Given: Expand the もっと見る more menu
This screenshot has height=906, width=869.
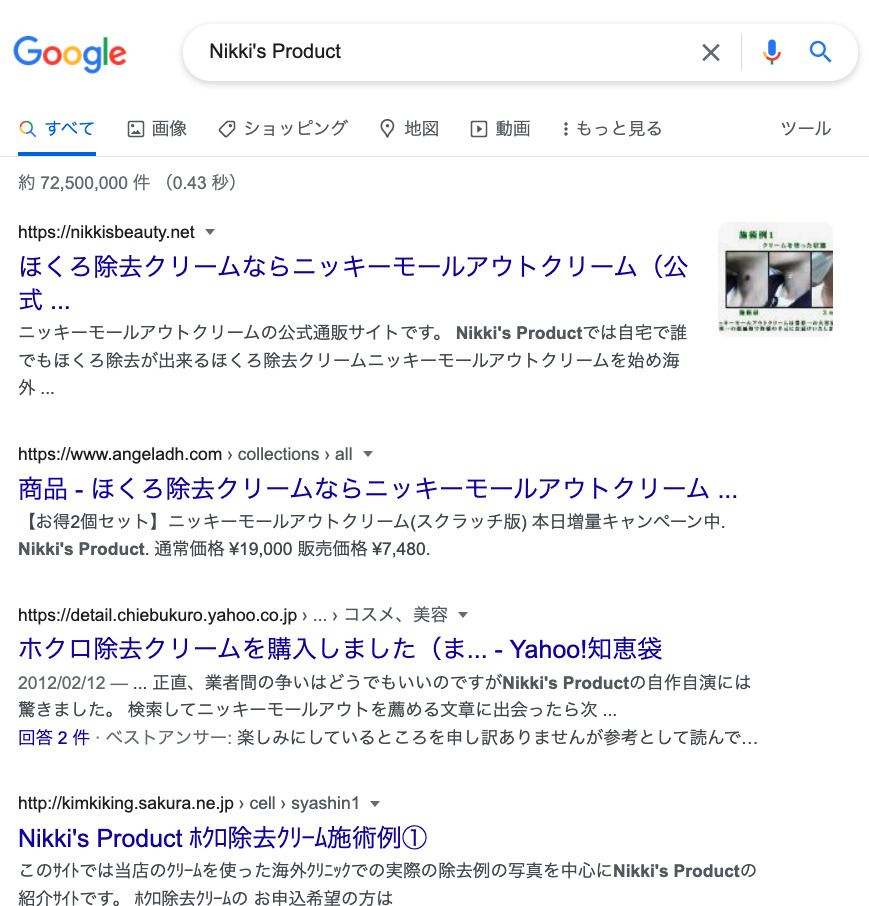Looking at the screenshot, I should click(x=612, y=128).
